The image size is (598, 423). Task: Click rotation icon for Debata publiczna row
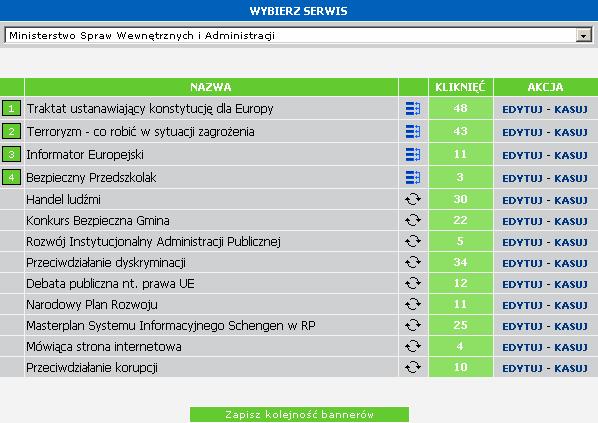click(x=413, y=283)
